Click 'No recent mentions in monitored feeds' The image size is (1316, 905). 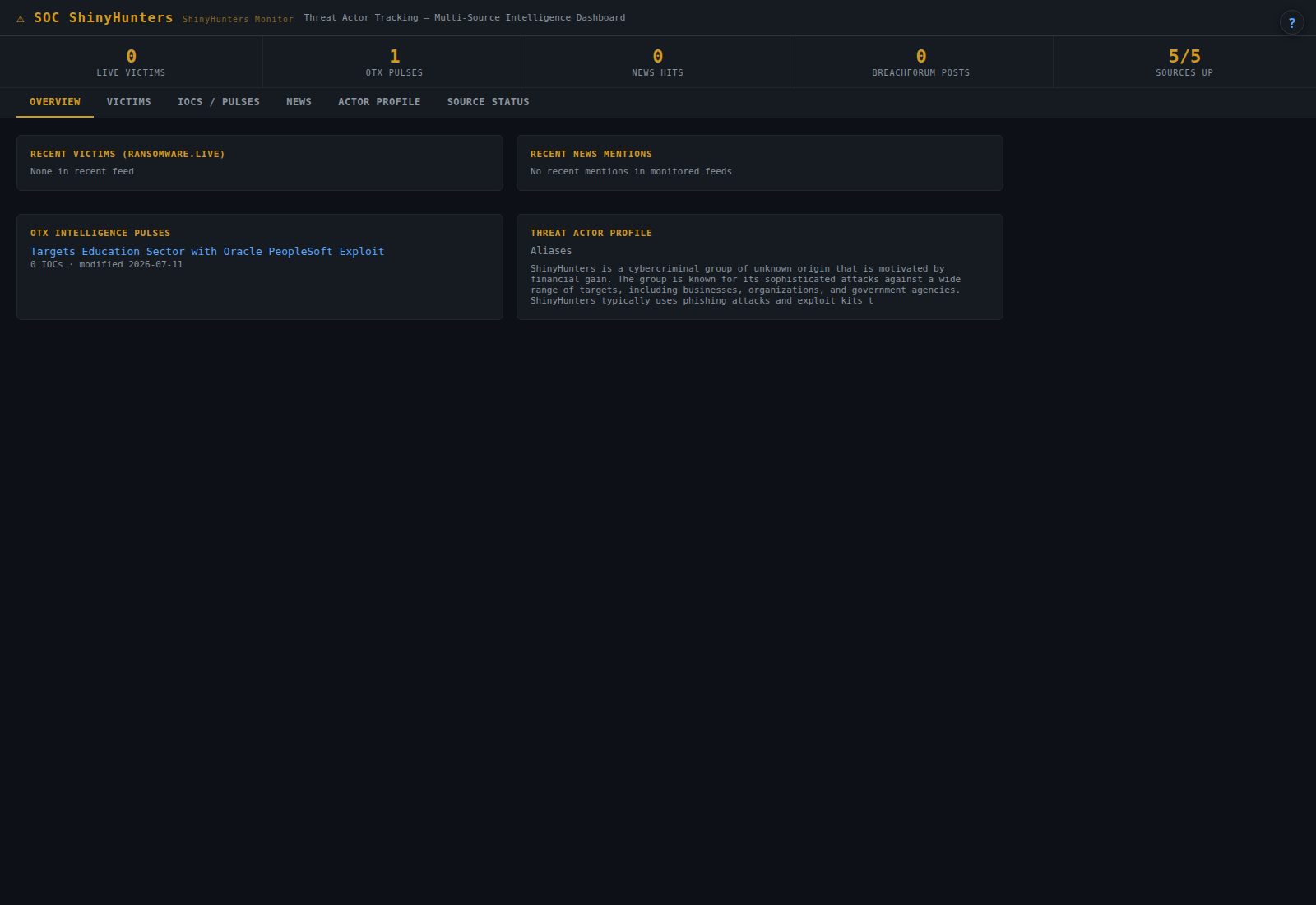(631, 171)
